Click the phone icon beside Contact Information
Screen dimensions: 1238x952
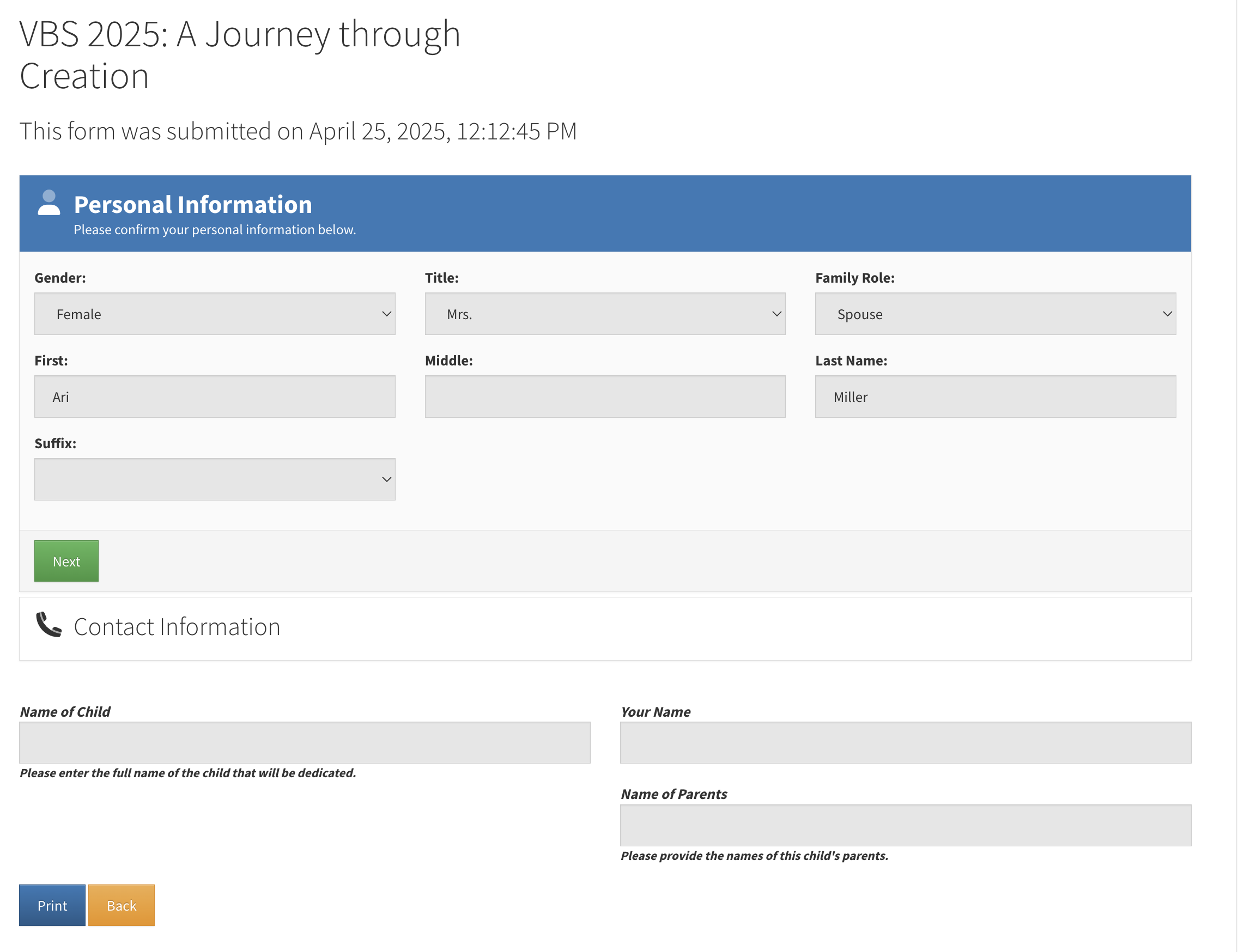pyautogui.click(x=48, y=625)
